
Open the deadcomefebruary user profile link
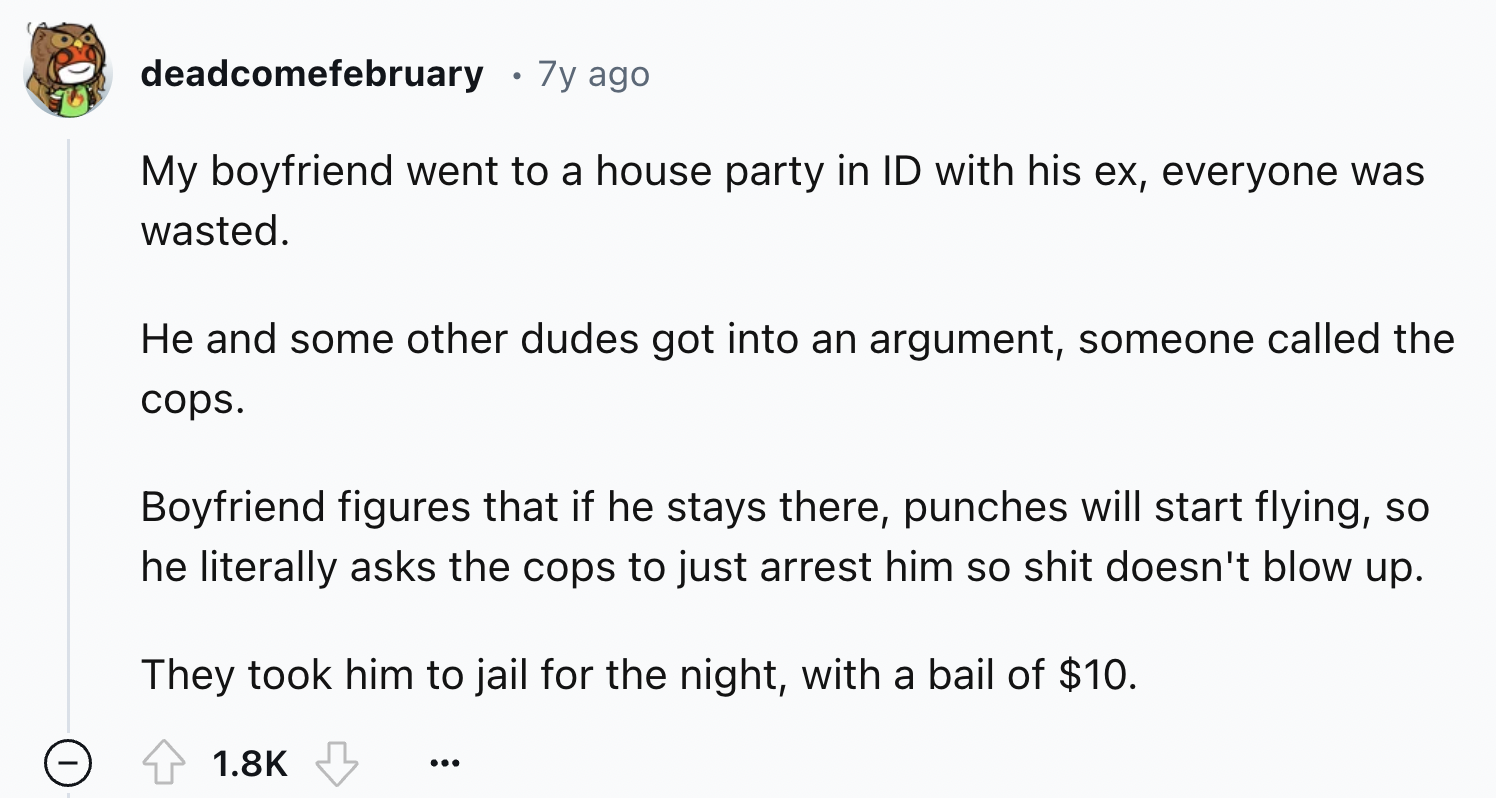(311, 74)
